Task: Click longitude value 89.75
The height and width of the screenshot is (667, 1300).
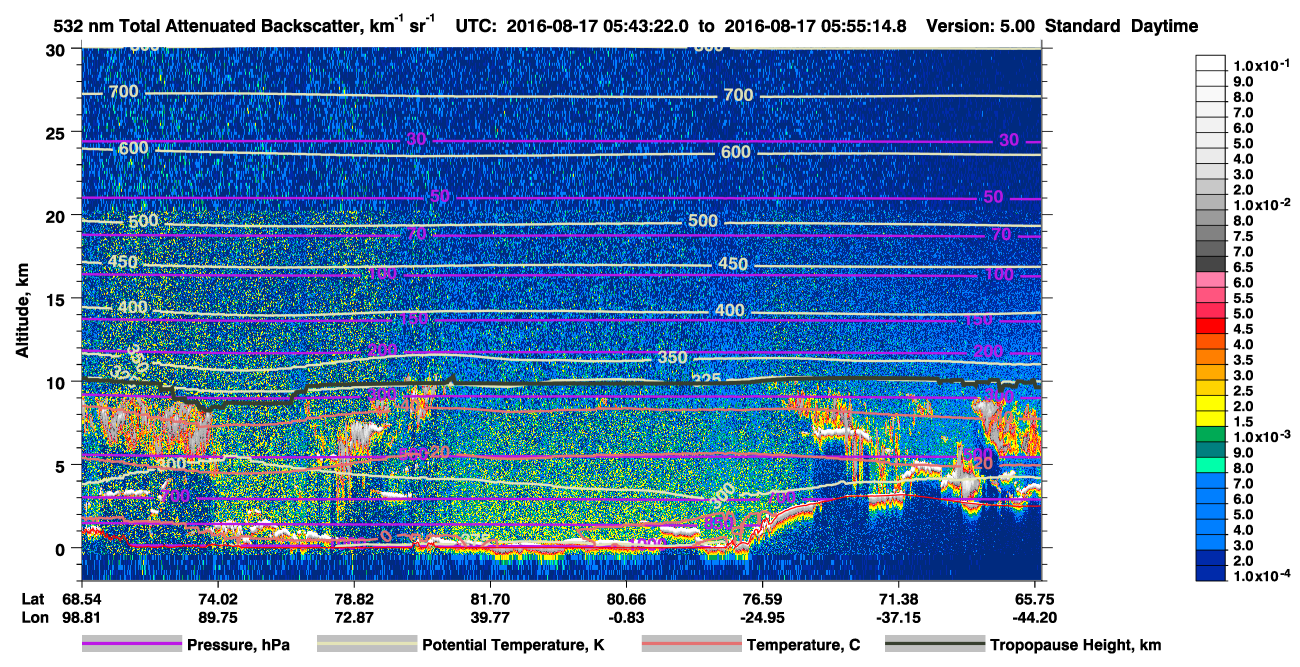Action: (218, 618)
